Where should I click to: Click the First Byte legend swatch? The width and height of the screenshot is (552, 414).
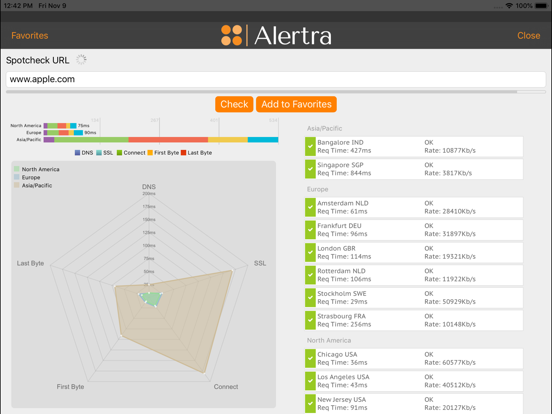150,153
